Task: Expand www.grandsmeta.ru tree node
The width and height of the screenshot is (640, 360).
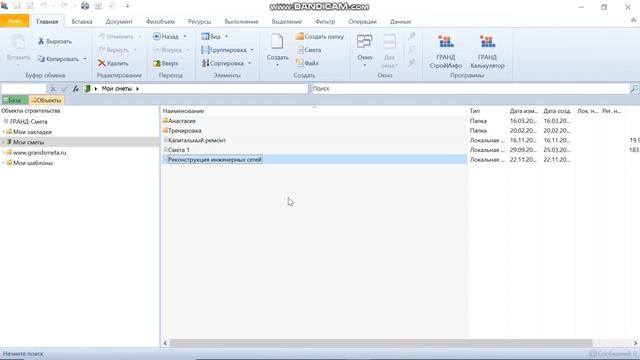Action: (4, 152)
